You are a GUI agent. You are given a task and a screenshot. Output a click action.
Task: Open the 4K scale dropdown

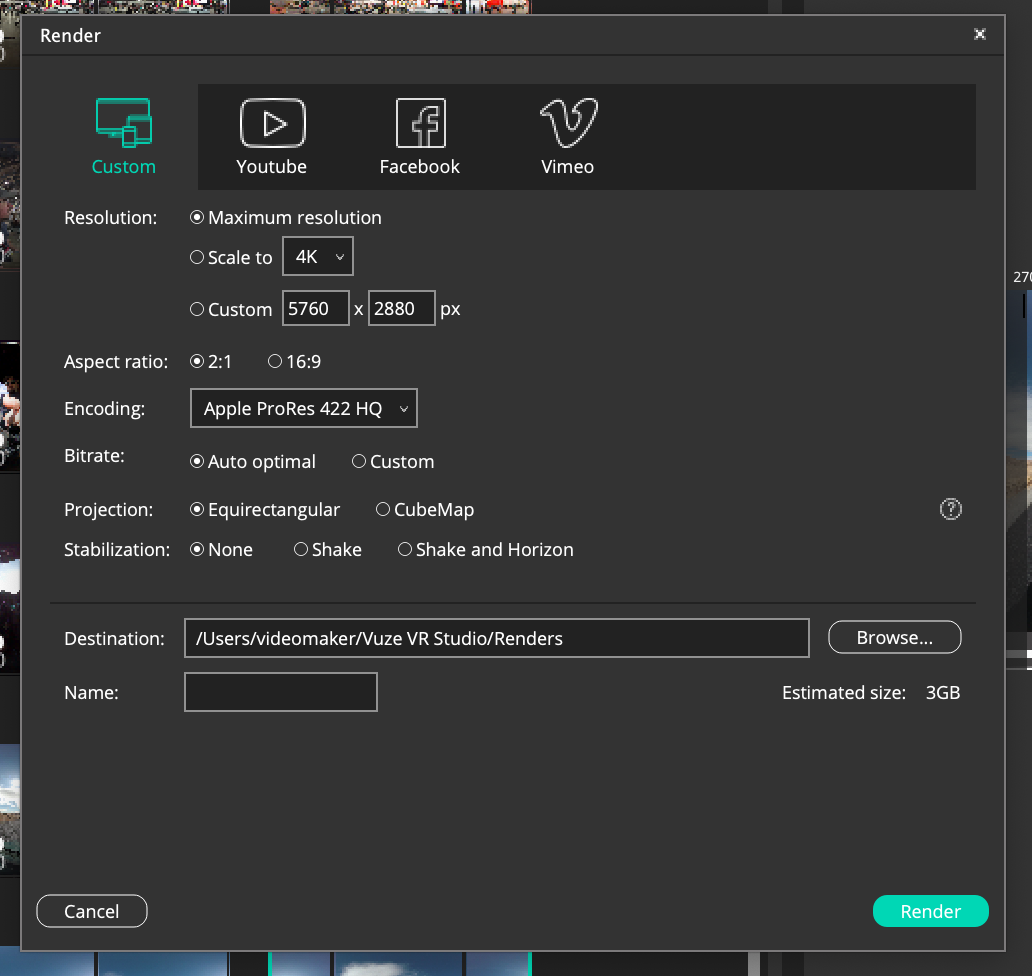318,257
